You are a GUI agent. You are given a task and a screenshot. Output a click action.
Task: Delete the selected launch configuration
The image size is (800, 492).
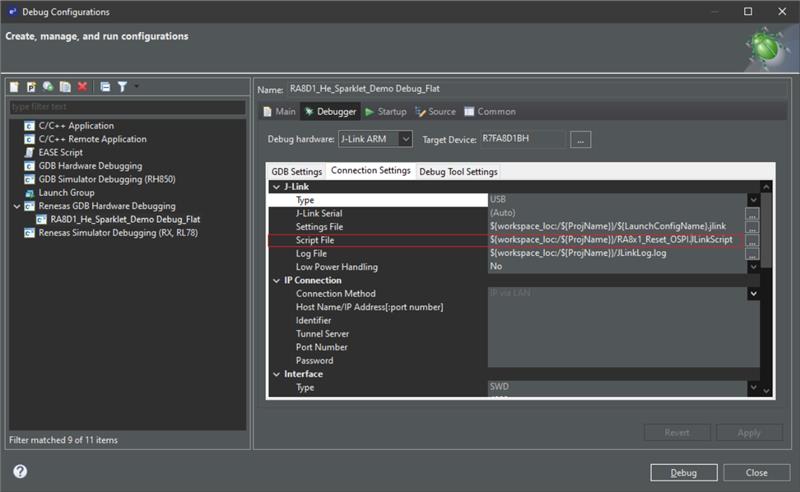pos(82,88)
